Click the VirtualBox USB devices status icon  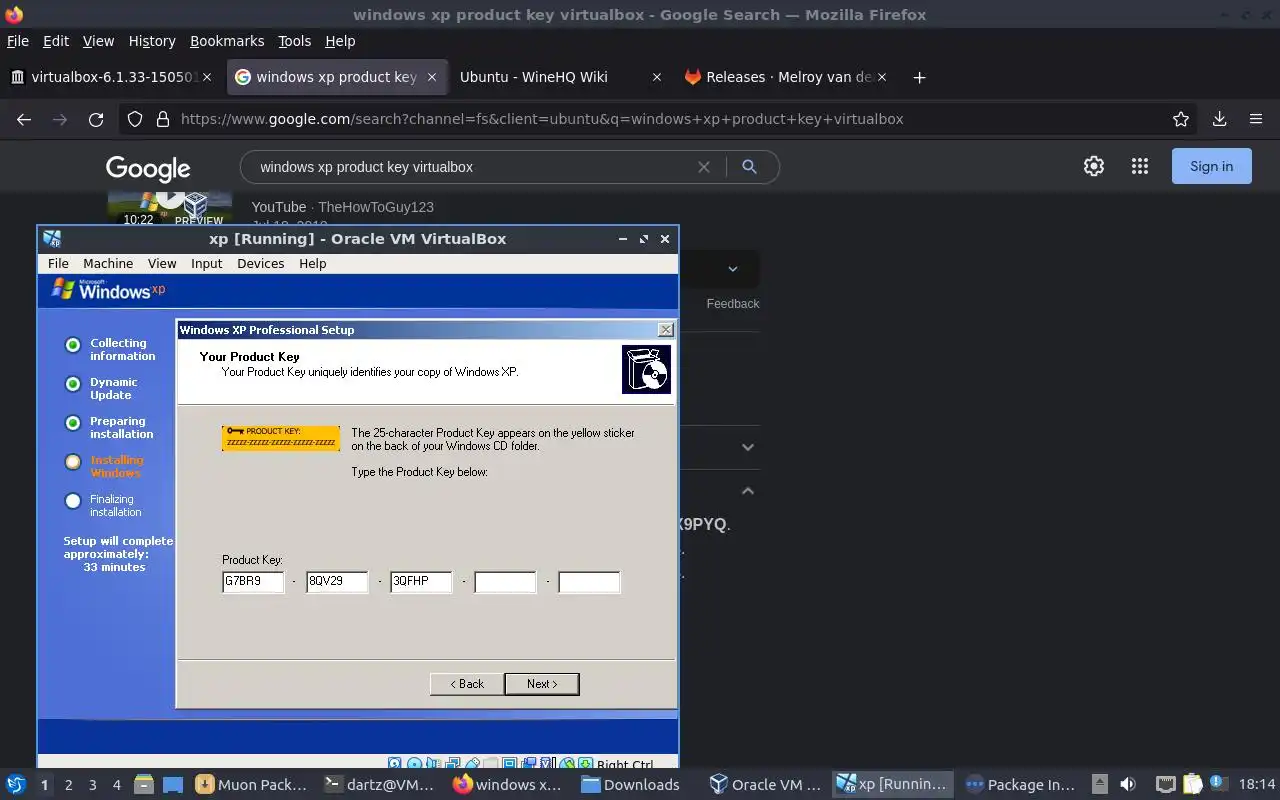(x=473, y=765)
